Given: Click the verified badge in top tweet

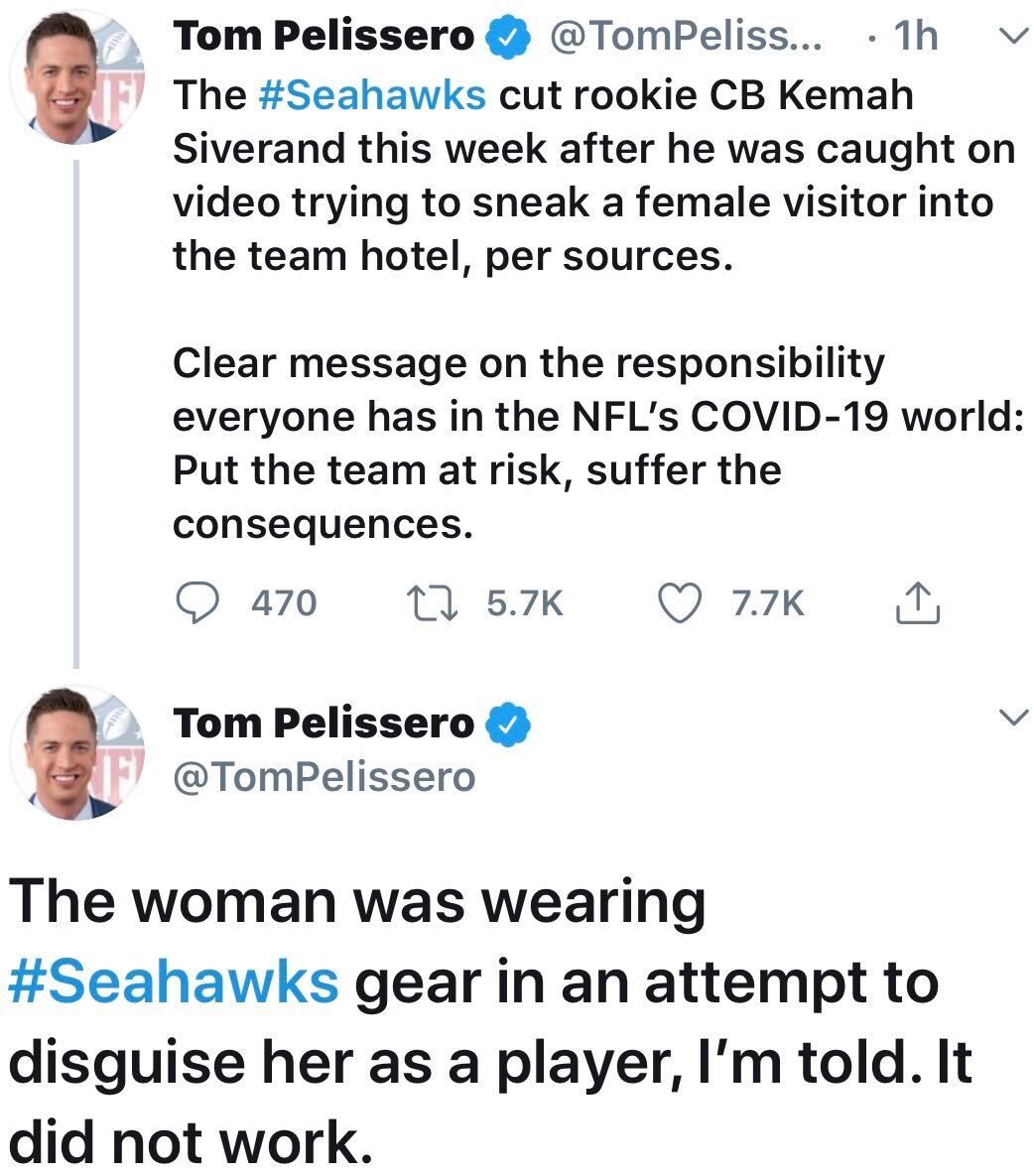Looking at the screenshot, I should (x=505, y=38).
